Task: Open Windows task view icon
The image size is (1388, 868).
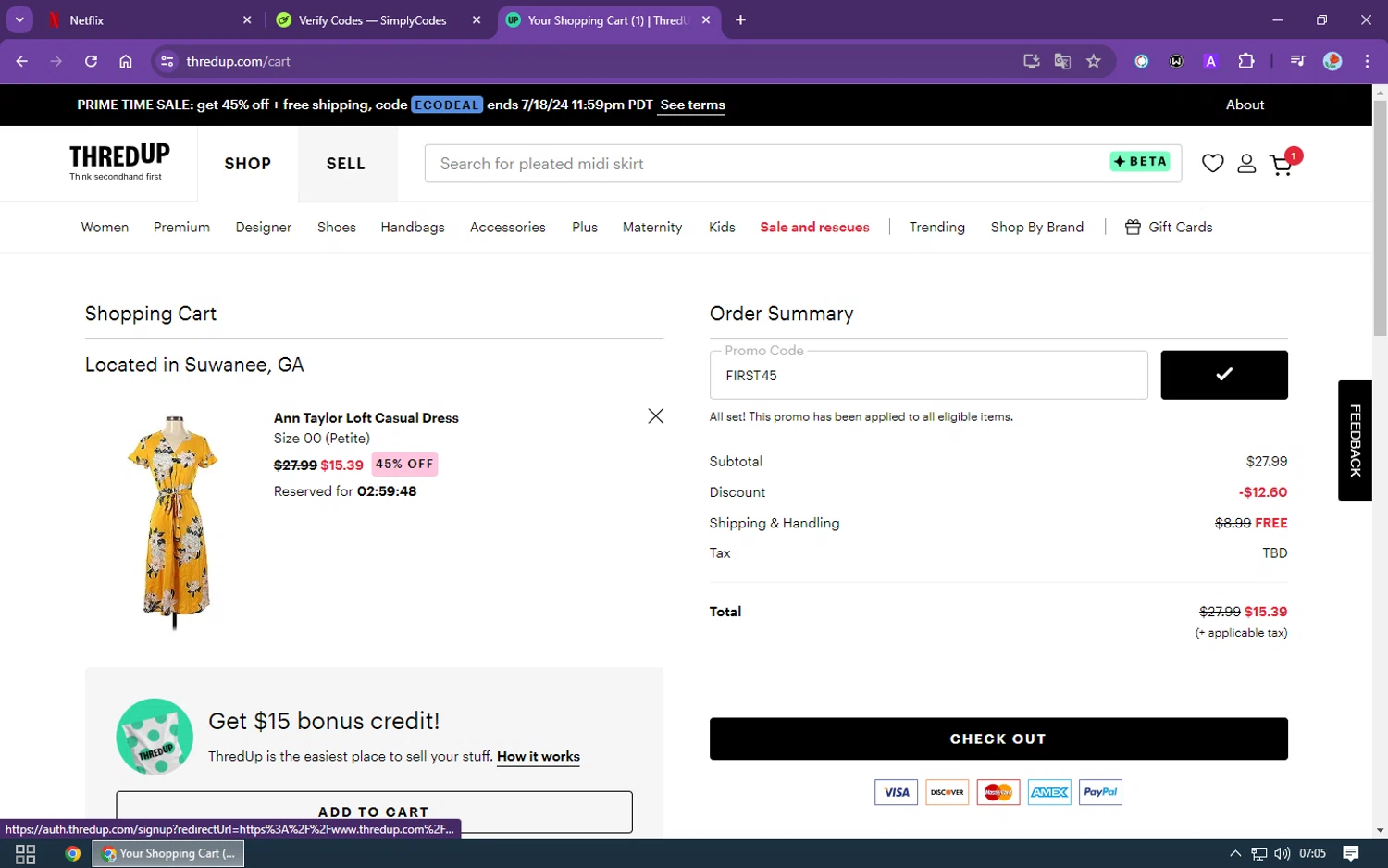Action: [x=26, y=854]
